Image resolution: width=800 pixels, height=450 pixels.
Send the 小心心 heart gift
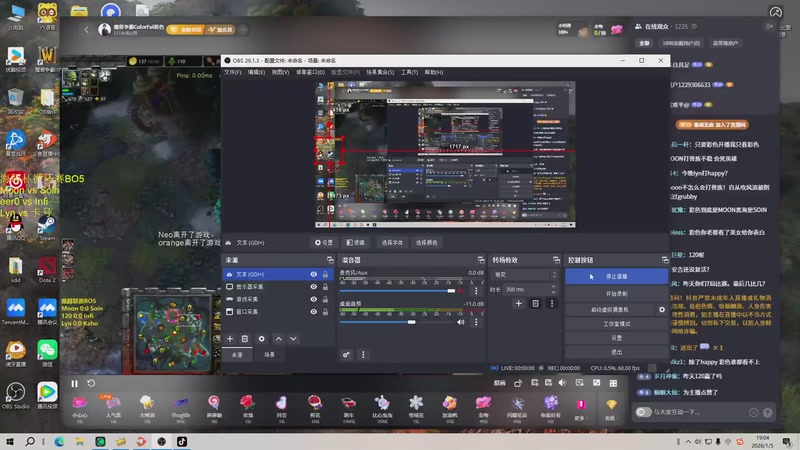[x=80, y=407]
